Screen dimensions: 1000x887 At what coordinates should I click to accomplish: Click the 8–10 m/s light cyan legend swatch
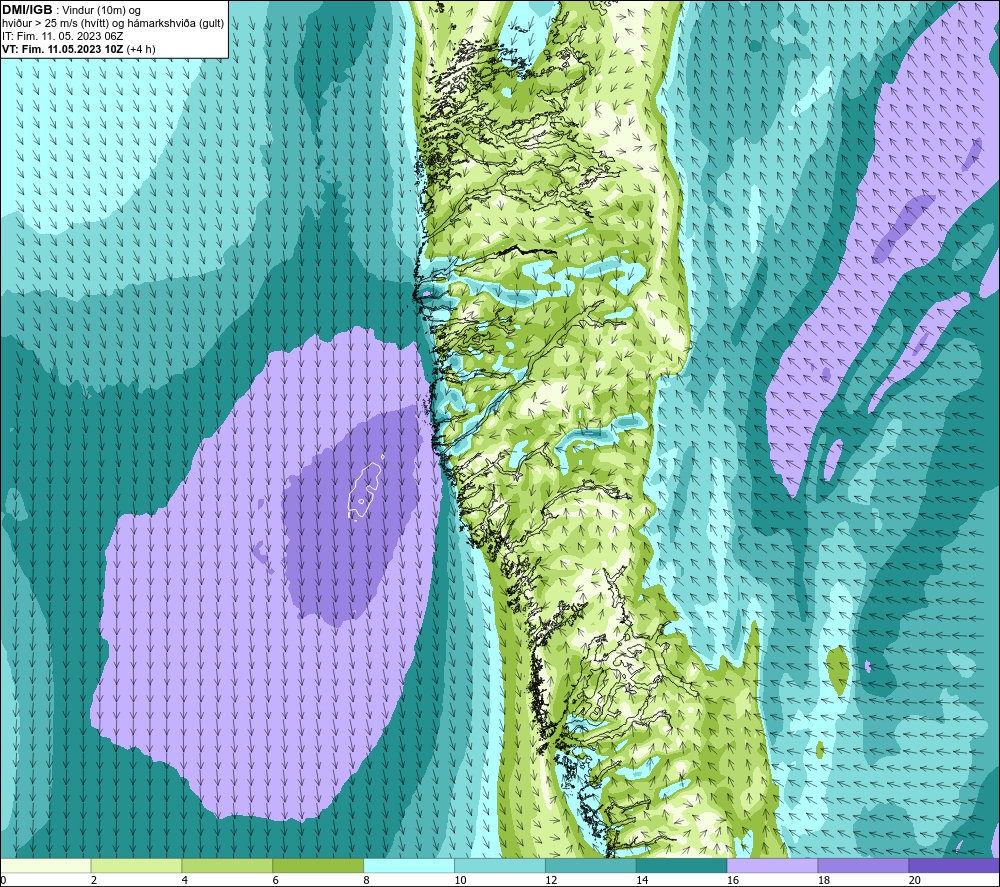coord(409,865)
